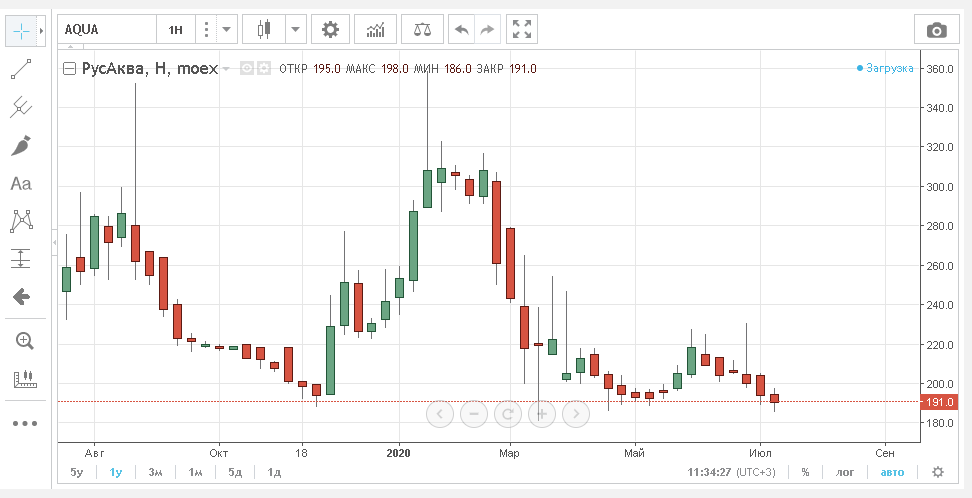Activate the zoom in magnifier tool

tap(24, 340)
